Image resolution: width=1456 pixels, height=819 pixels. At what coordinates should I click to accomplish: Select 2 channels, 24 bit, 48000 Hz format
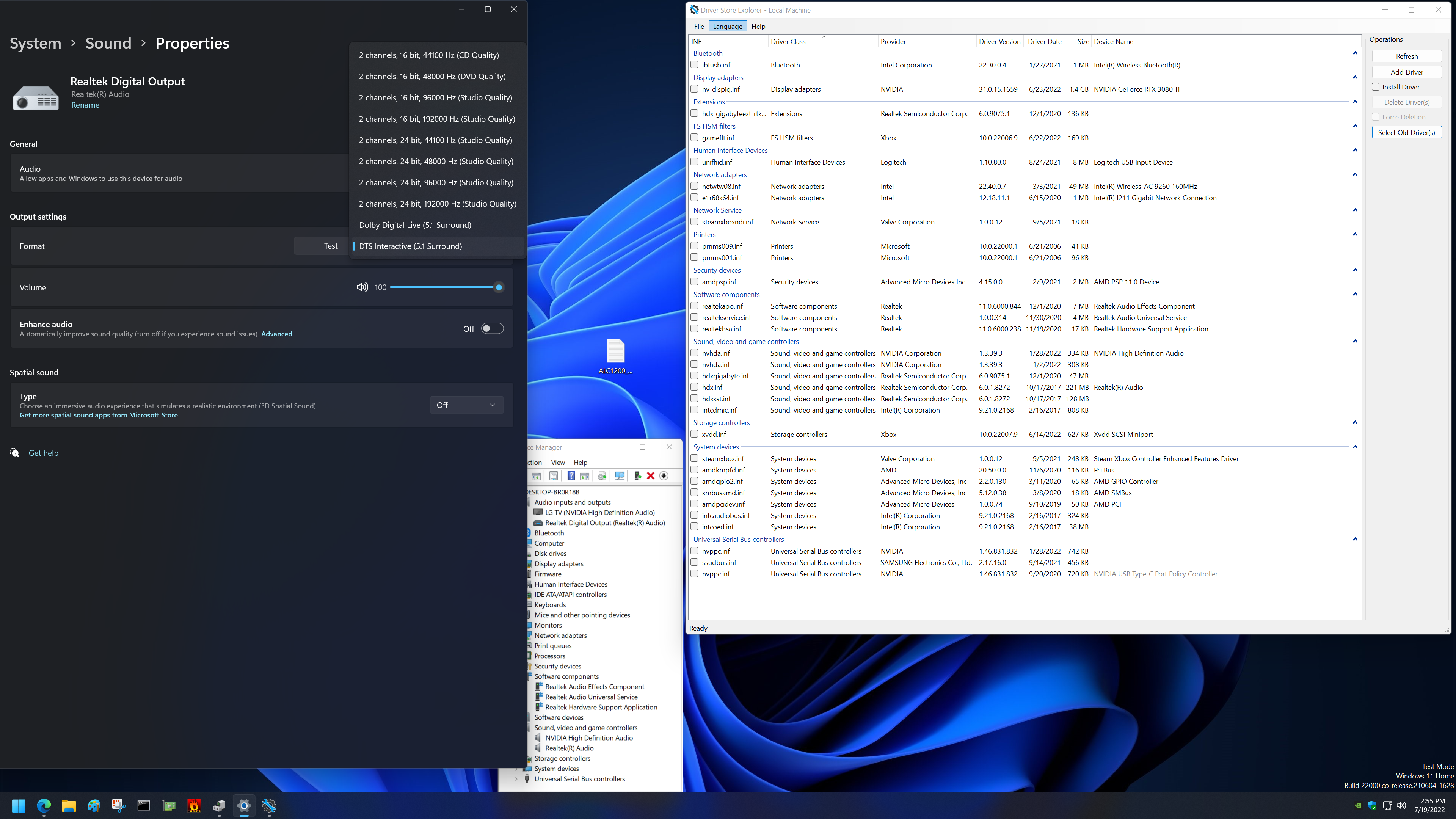coord(438,161)
